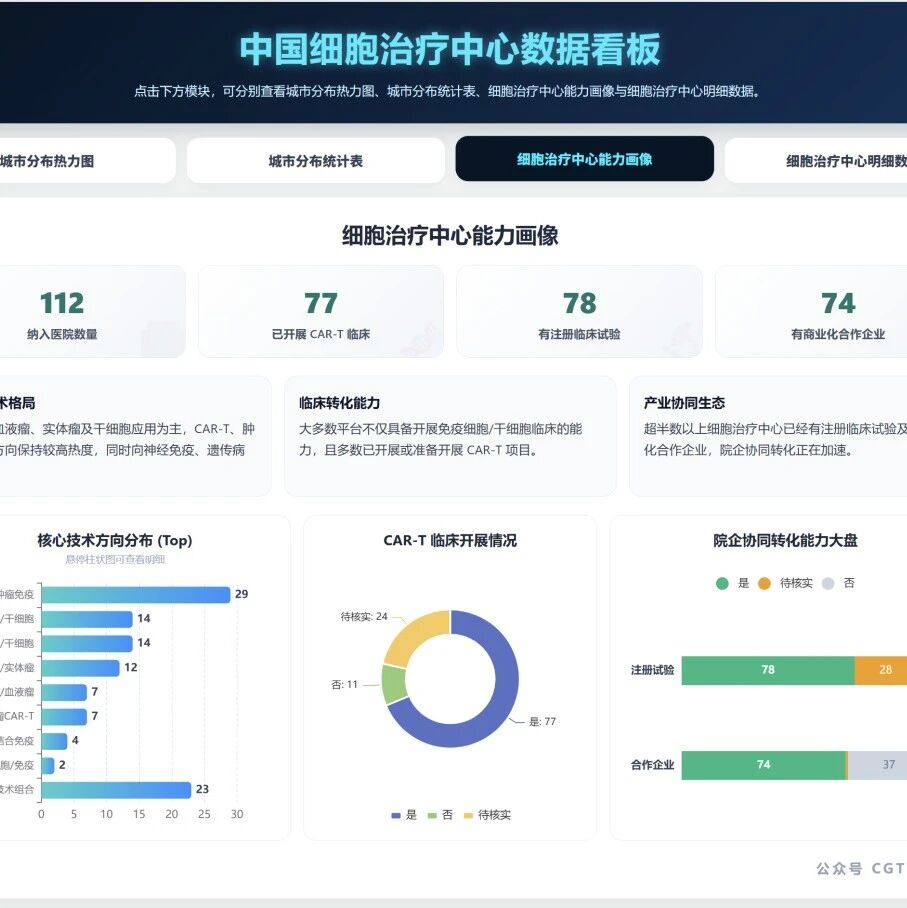Viewport: 907px width, 908px height.
Task: Click the 技术组合 bar showing 23
Action: pyautogui.click(x=116, y=789)
